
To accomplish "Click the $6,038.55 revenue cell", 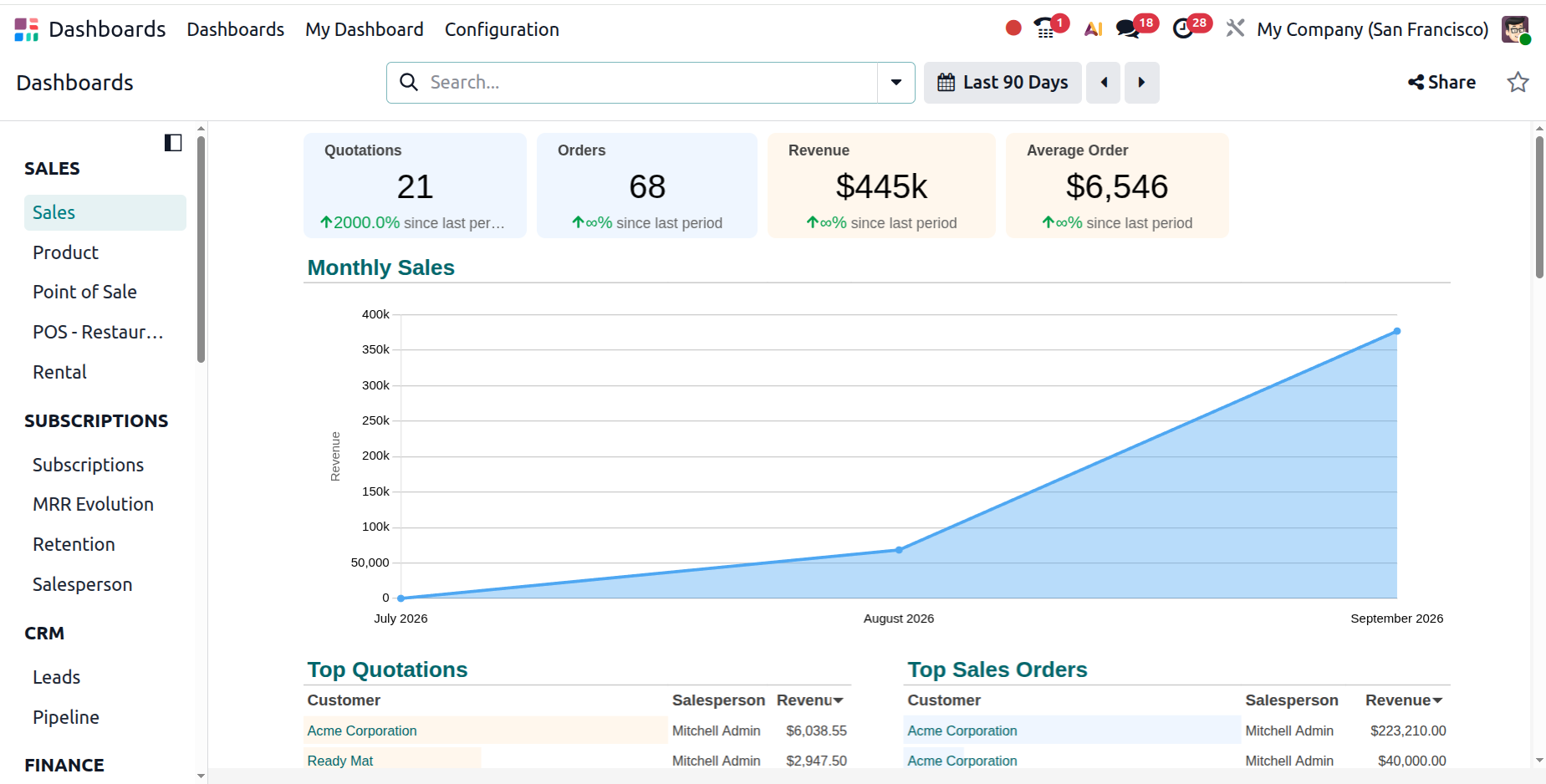I will pyautogui.click(x=816, y=731).
